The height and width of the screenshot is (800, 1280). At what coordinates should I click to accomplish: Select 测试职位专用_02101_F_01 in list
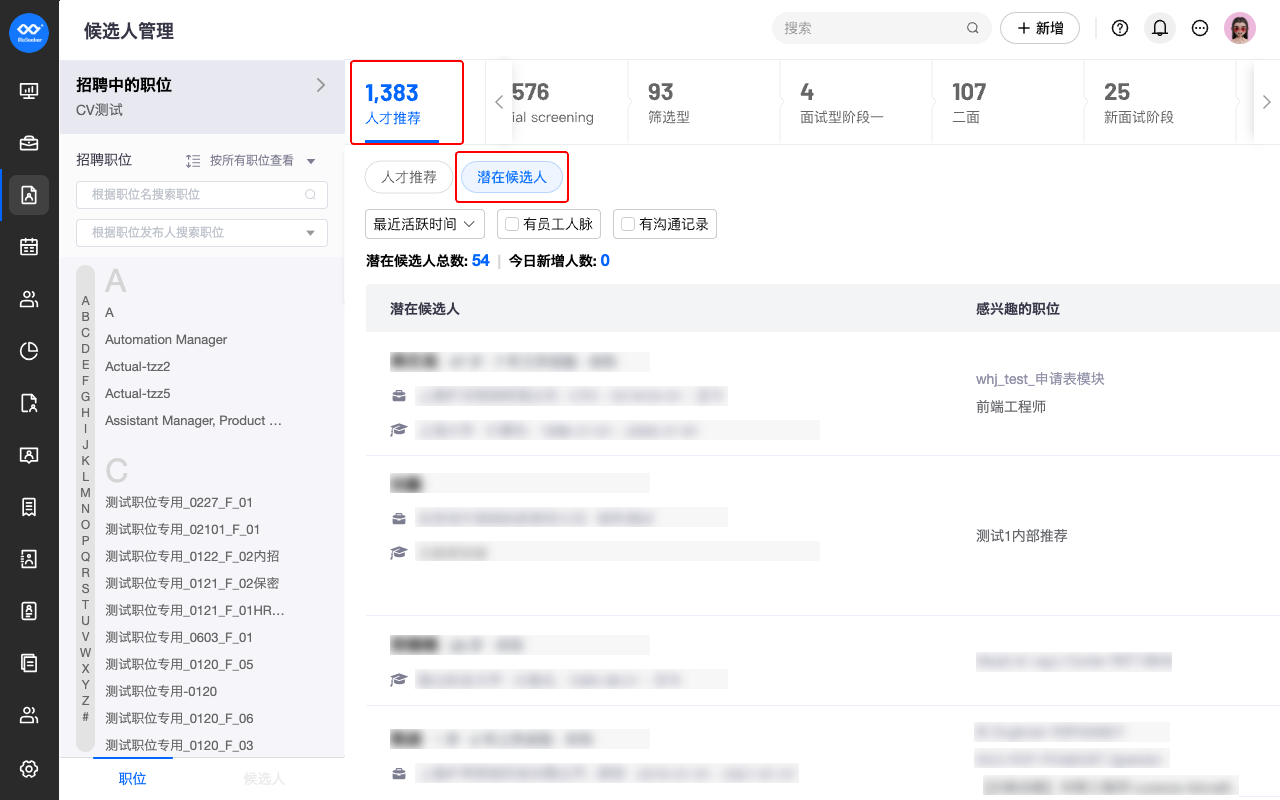(x=183, y=529)
